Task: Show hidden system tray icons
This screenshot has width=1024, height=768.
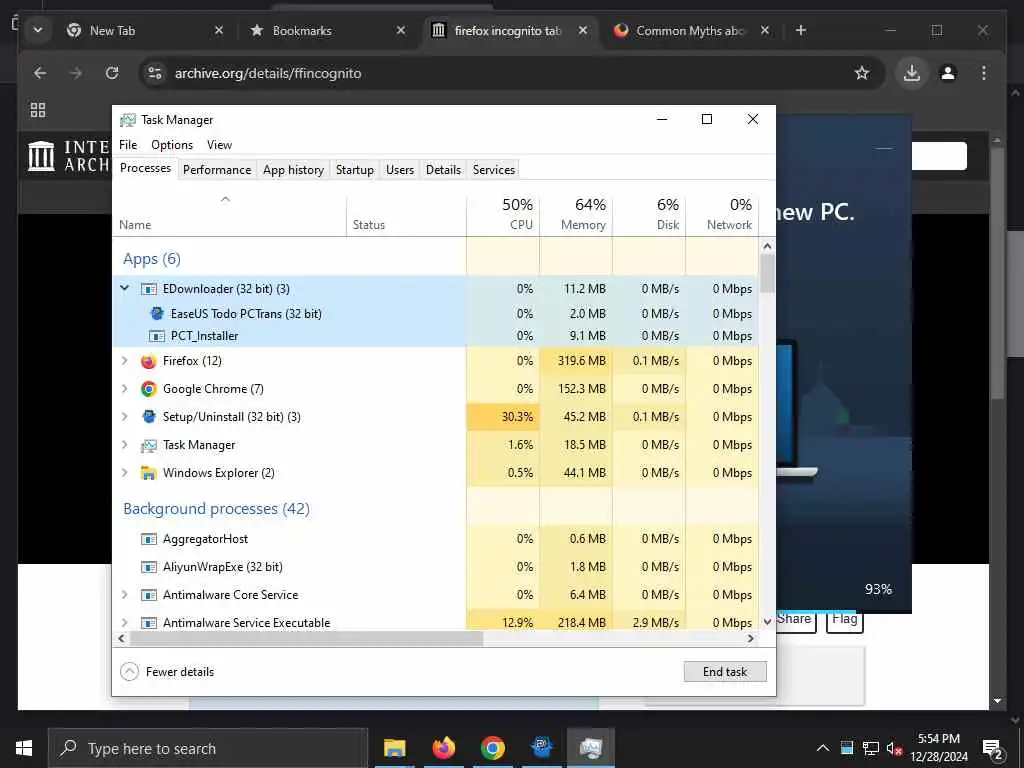Action: [823, 748]
